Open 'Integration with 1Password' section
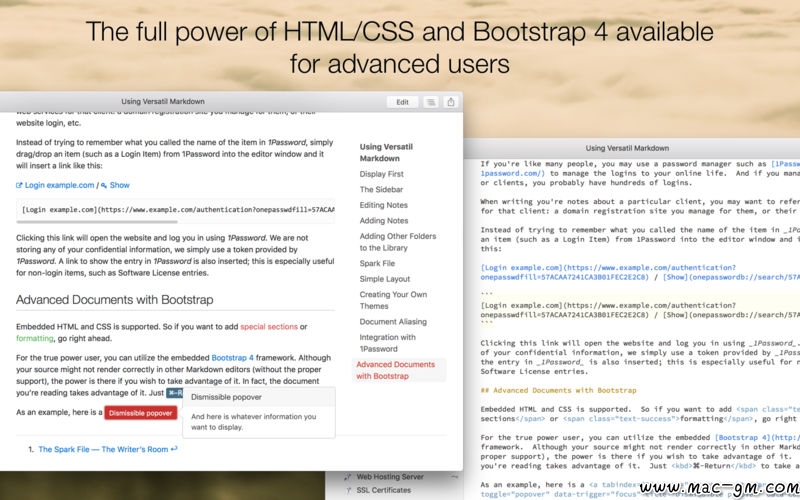This screenshot has height=500, width=800. coord(387,343)
